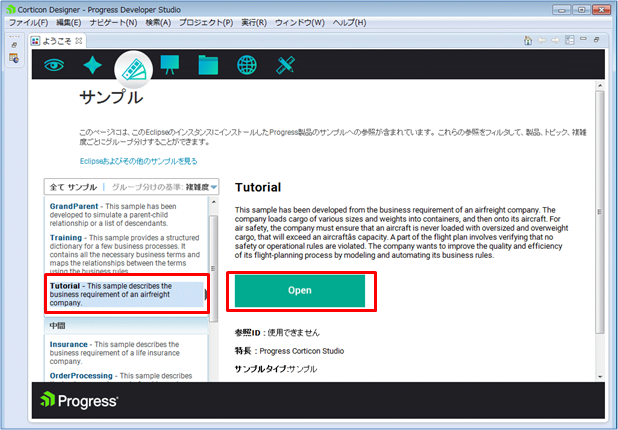This screenshot has height=430, width=618.
Task: Click the 全て サンプル filter
Action: [x=73, y=187]
